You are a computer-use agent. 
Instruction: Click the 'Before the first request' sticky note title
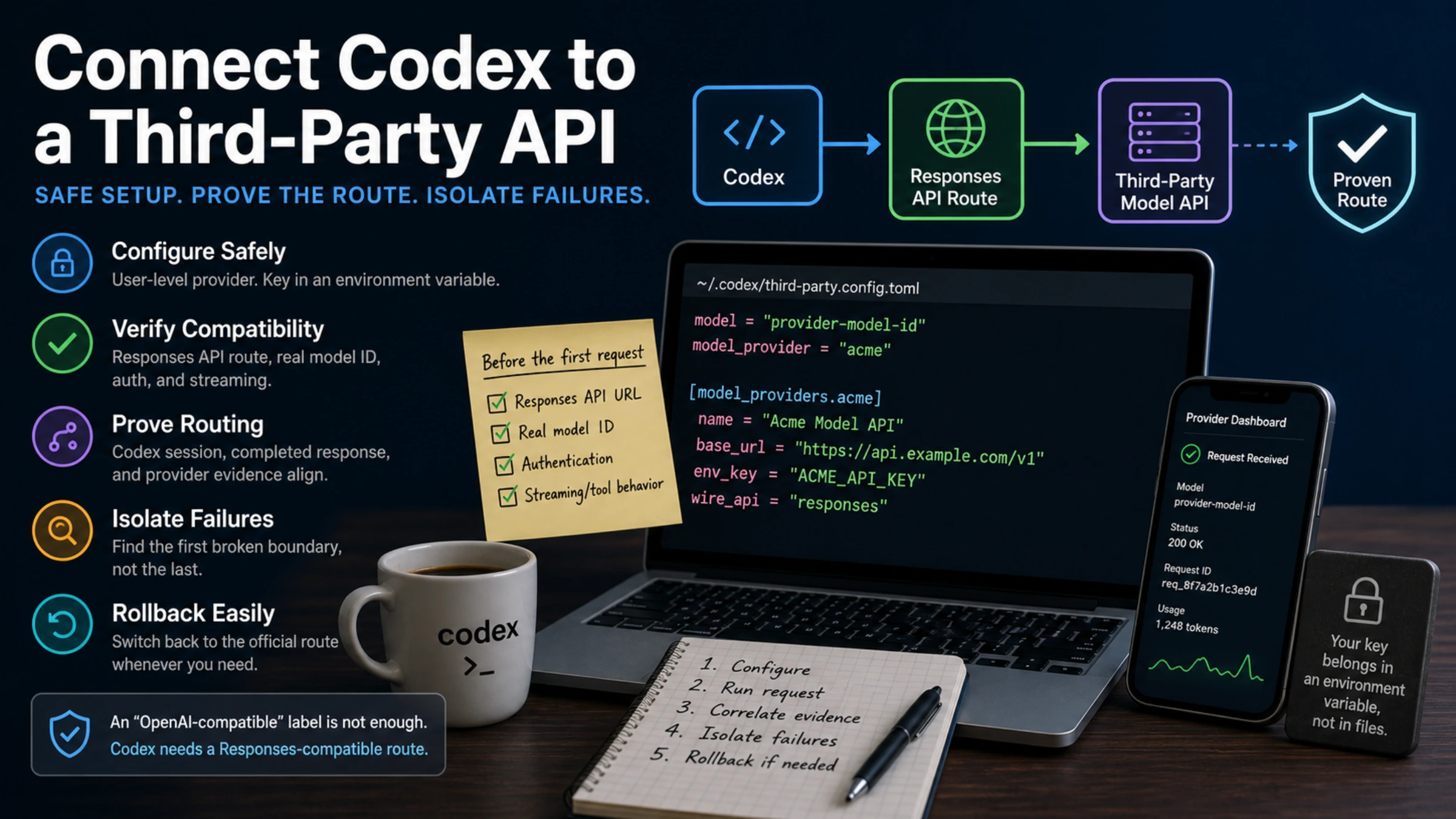[x=562, y=358]
